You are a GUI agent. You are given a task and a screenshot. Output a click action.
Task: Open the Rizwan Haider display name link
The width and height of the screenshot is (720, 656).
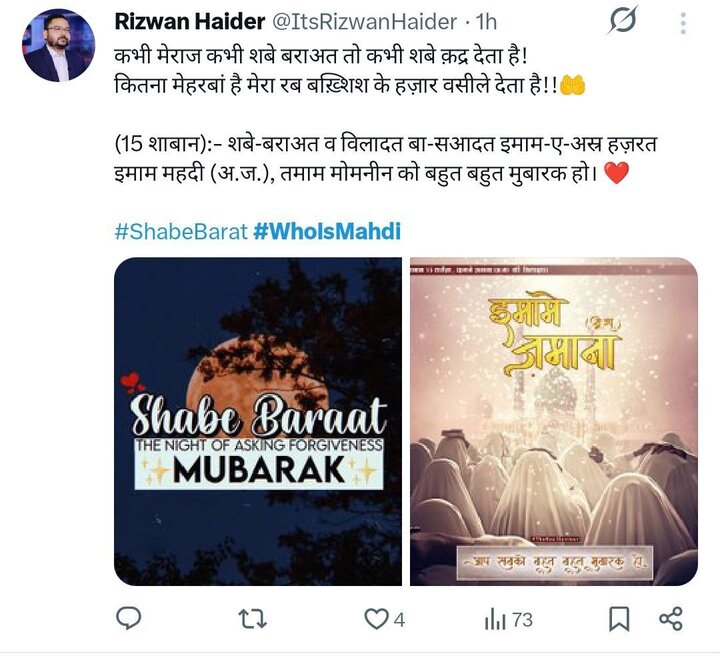point(190,22)
